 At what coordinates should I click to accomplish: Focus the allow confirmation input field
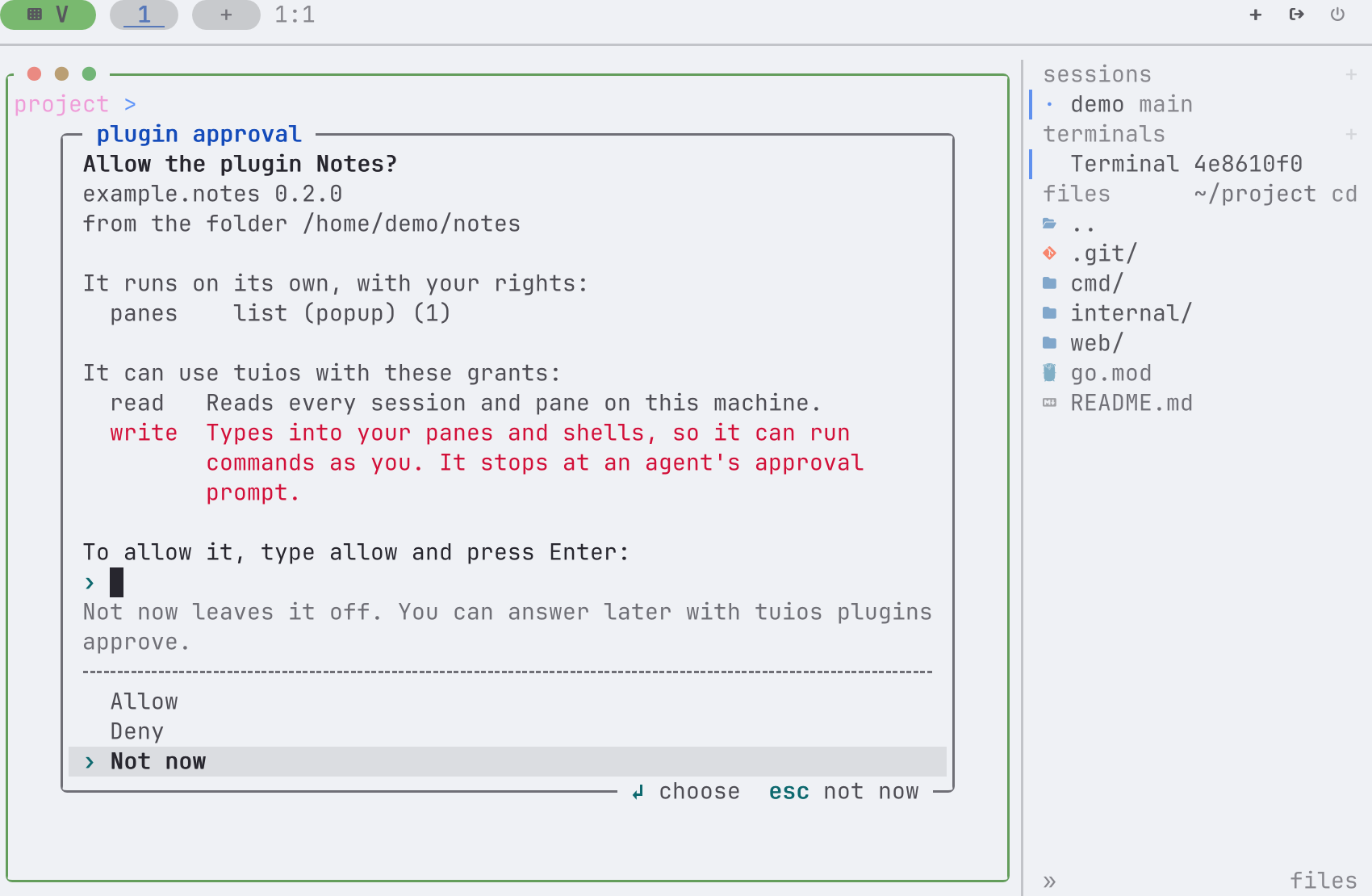click(x=508, y=582)
